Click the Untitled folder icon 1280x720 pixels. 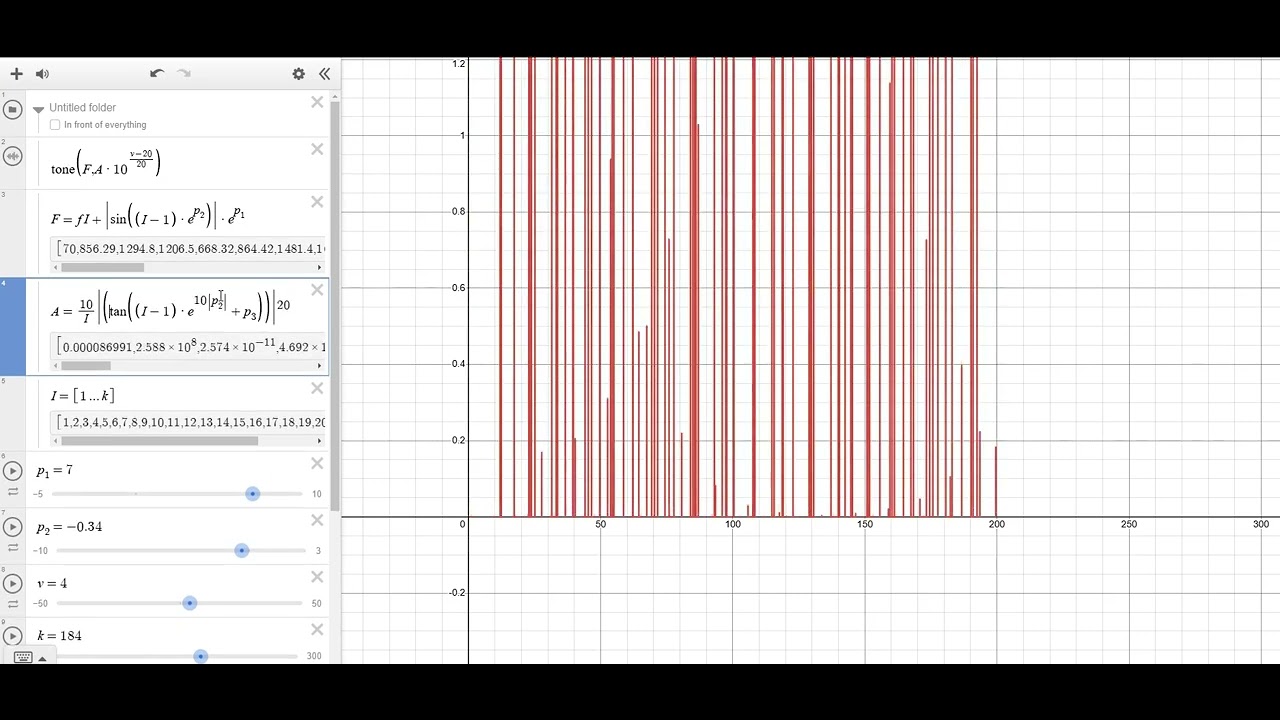pos(13,109)
